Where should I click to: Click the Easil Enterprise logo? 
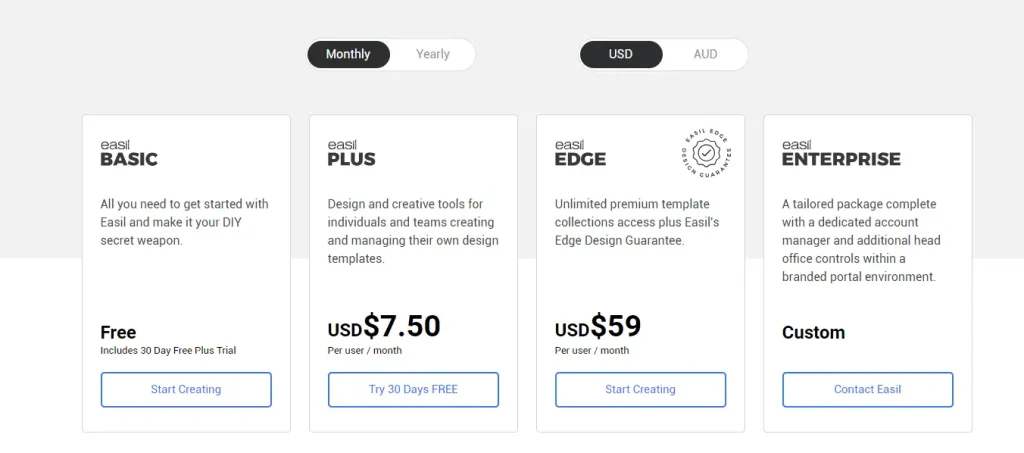[x=841, y=153]
